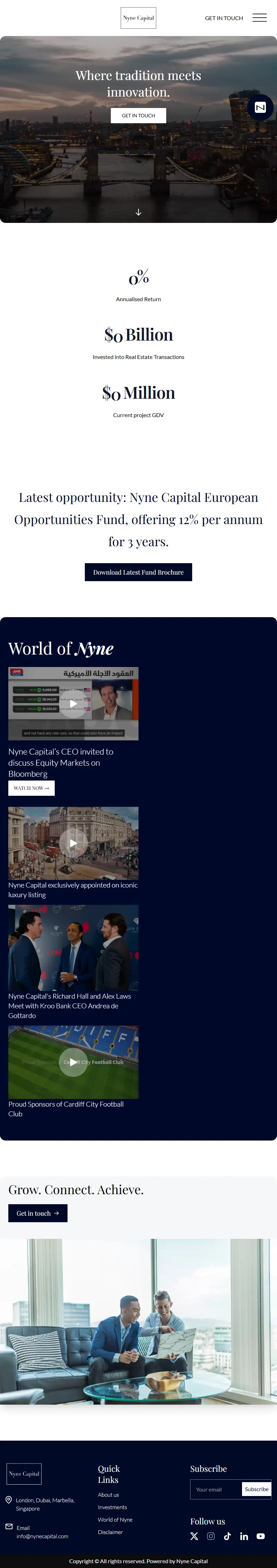The width and height of the screenshot is (277, 1568).
Task: Open the Disclaimer footer link
Action: pos(110,1532)
